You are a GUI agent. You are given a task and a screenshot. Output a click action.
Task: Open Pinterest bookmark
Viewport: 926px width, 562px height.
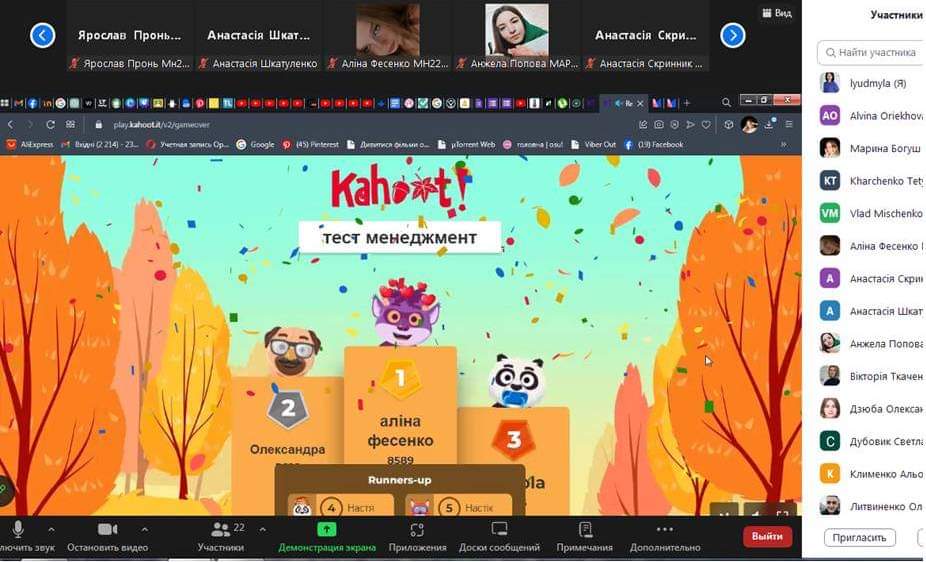310,145
